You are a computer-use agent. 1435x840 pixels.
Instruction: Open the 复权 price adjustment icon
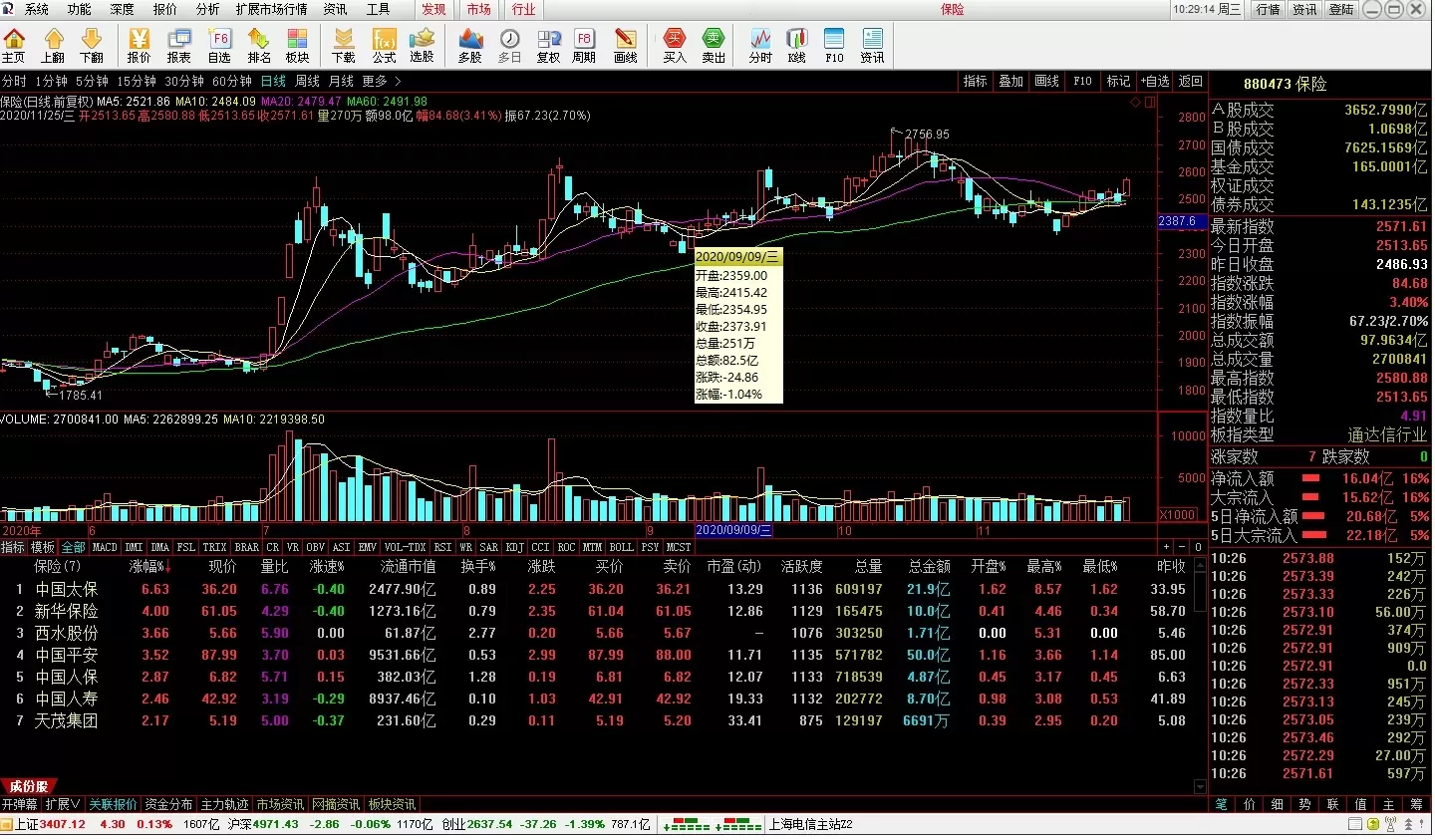point(548,46)
